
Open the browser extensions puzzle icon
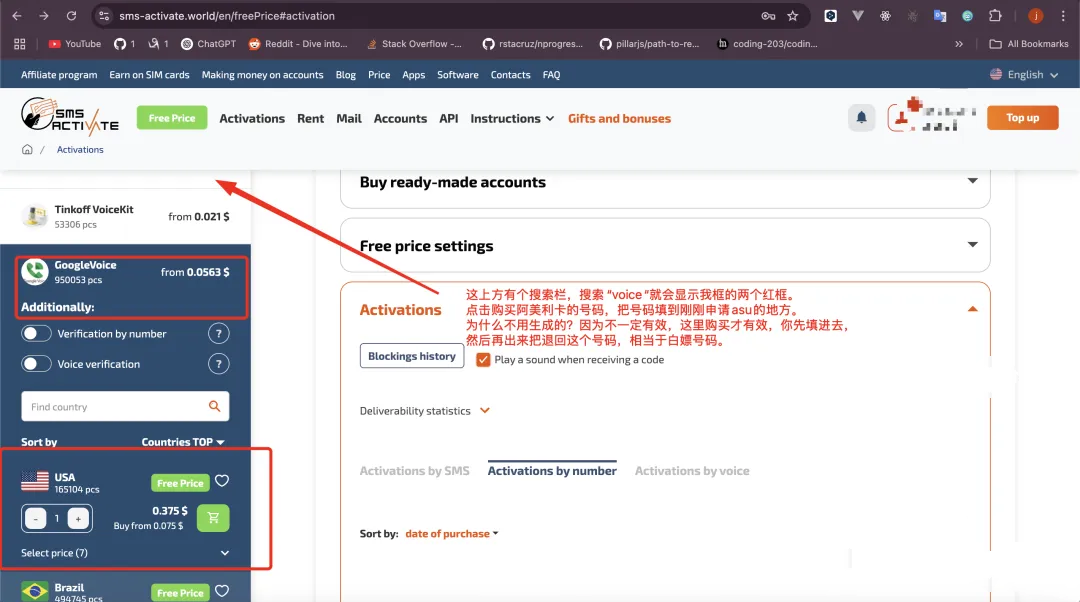coord(995,16)
